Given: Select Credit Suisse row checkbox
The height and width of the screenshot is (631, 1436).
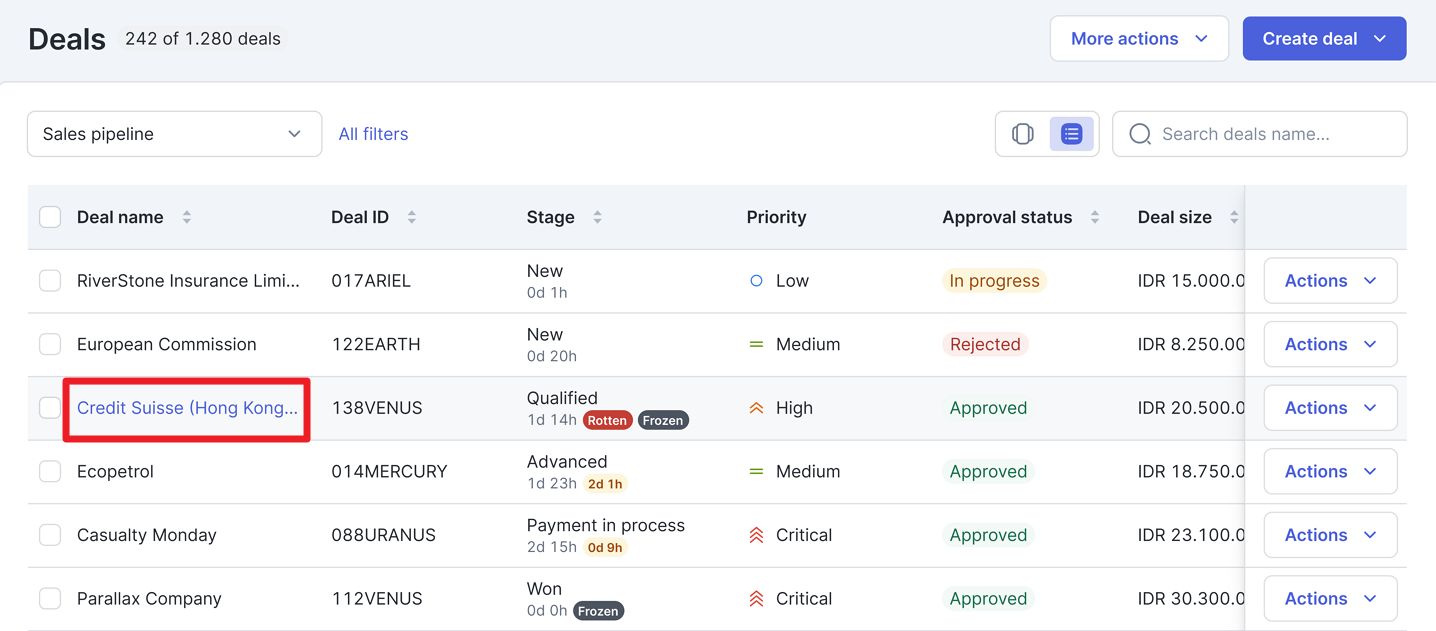Looking at the screenshot, I should pyautogui.click(x=50, y=408).
